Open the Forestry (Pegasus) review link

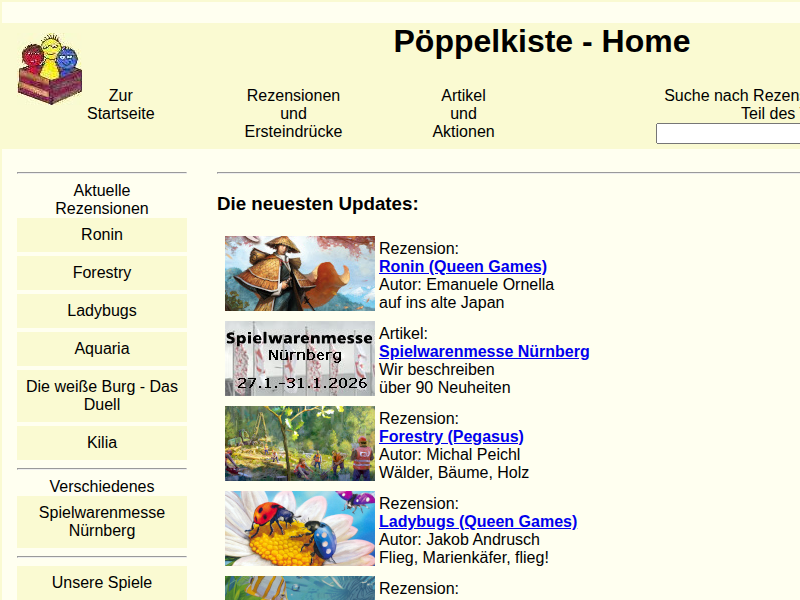(451, 437)
